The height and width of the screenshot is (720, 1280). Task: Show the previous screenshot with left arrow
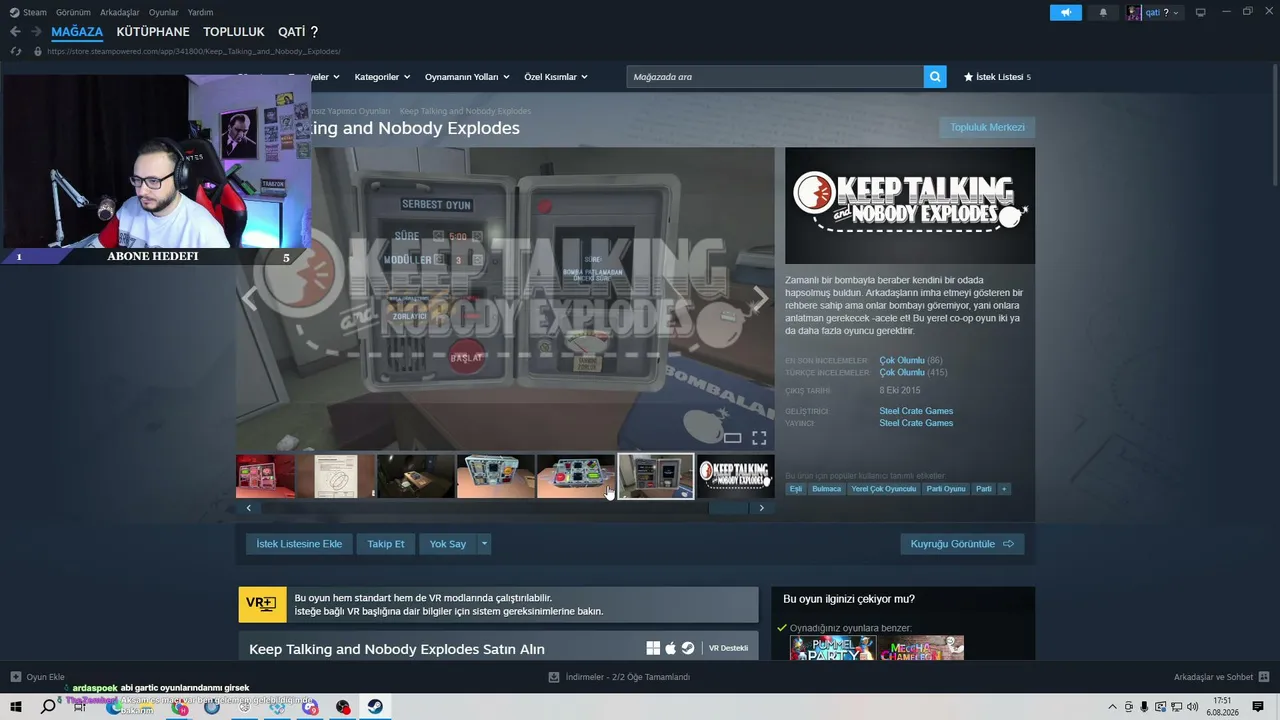250,298
